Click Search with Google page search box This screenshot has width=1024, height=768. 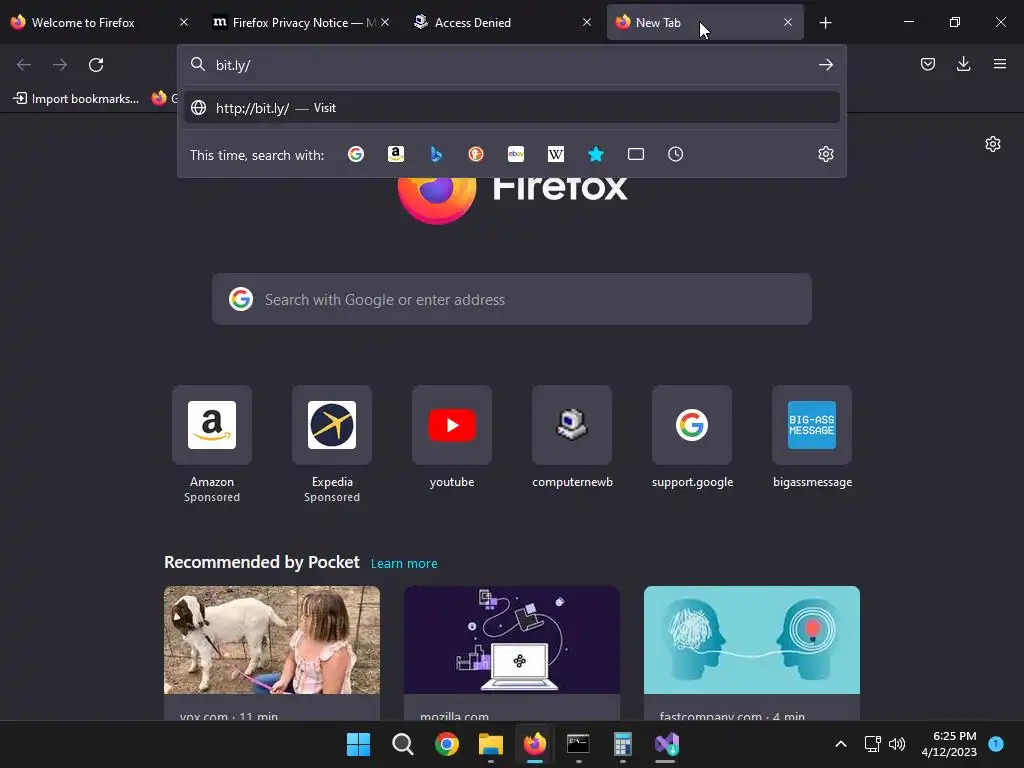pos(512,299)
